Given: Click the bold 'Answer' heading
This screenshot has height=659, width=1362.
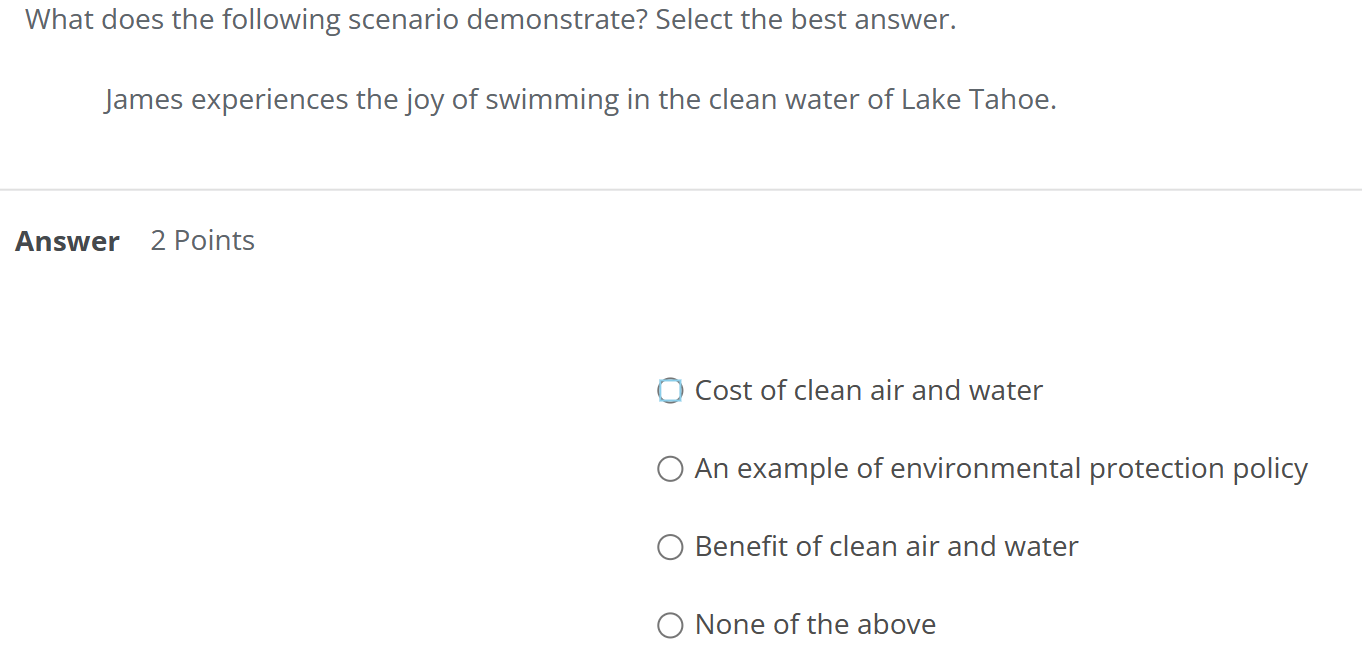Looking at the screenshot, I should (x=66, y=240).
